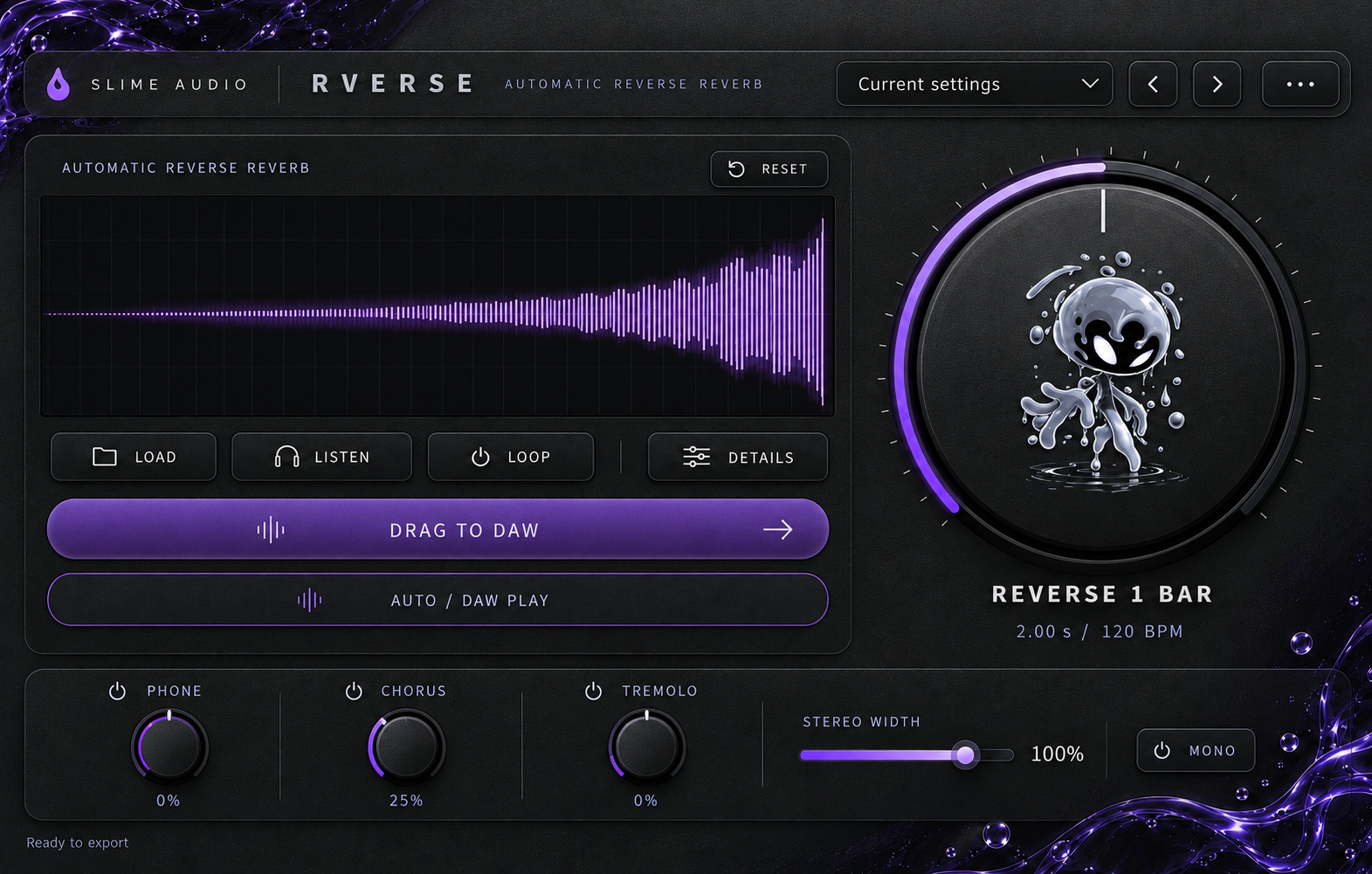Open the three-dots more options menu

pyautogui.click(x=1300, y=84)
